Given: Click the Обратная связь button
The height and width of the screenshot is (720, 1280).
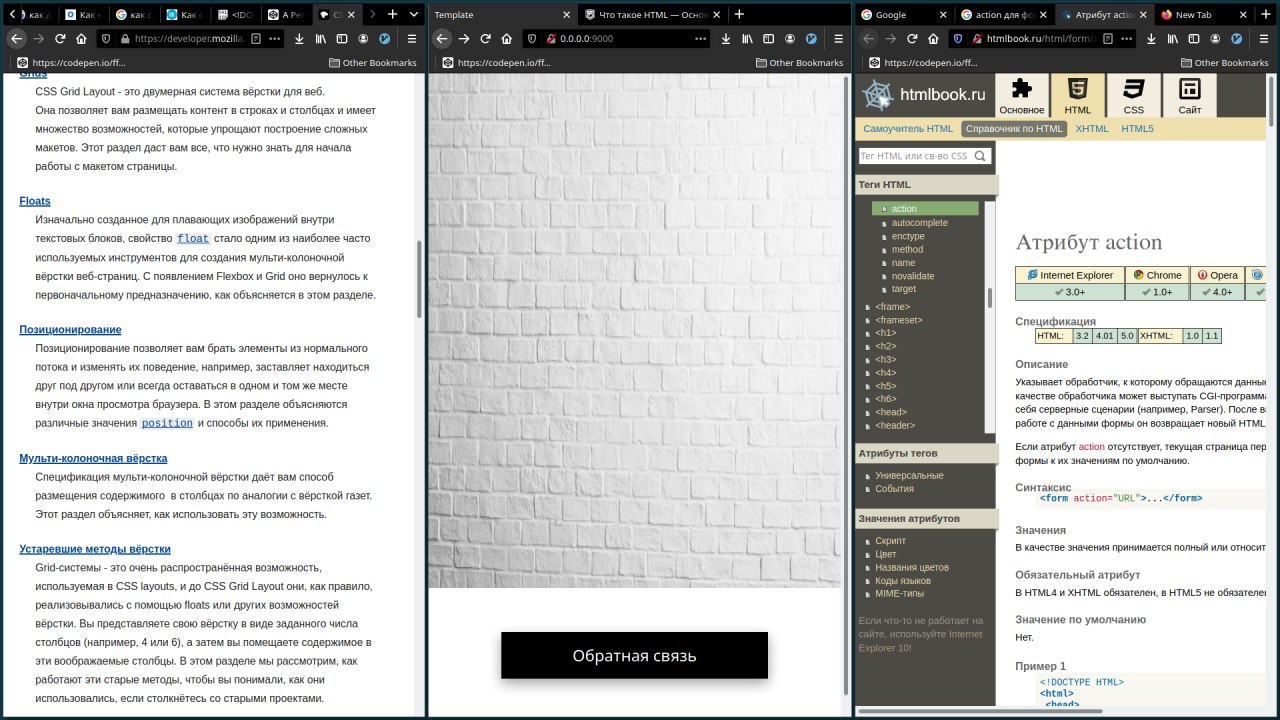Looking at the screenshot, I should 634,656.
